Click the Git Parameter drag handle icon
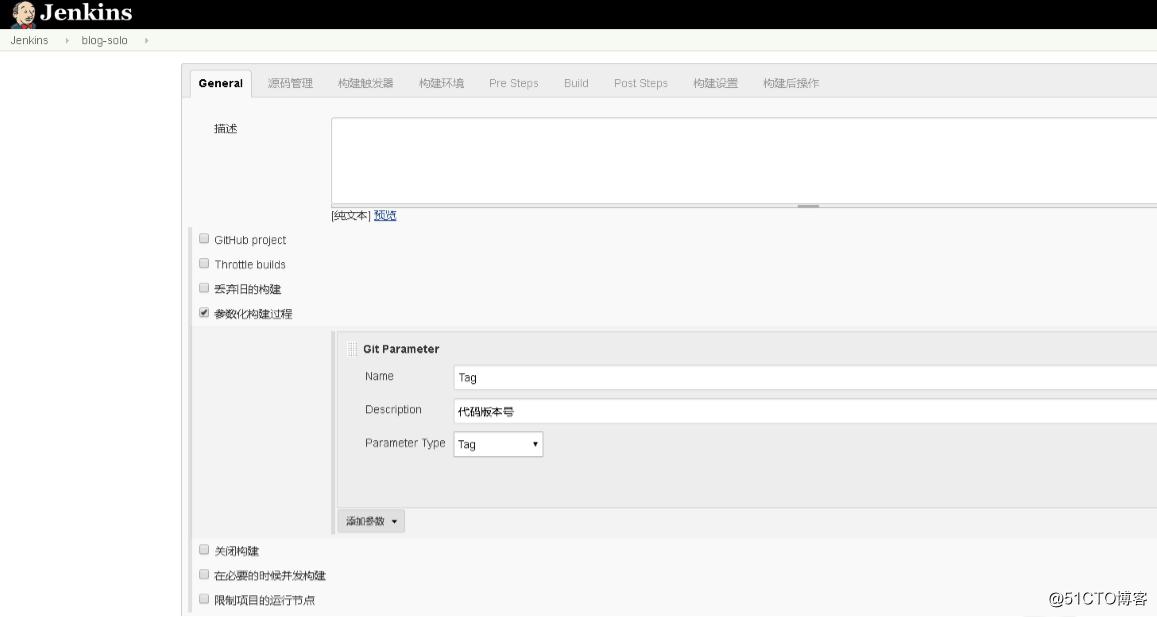The image size is (1157, 617). click(352, 348)
